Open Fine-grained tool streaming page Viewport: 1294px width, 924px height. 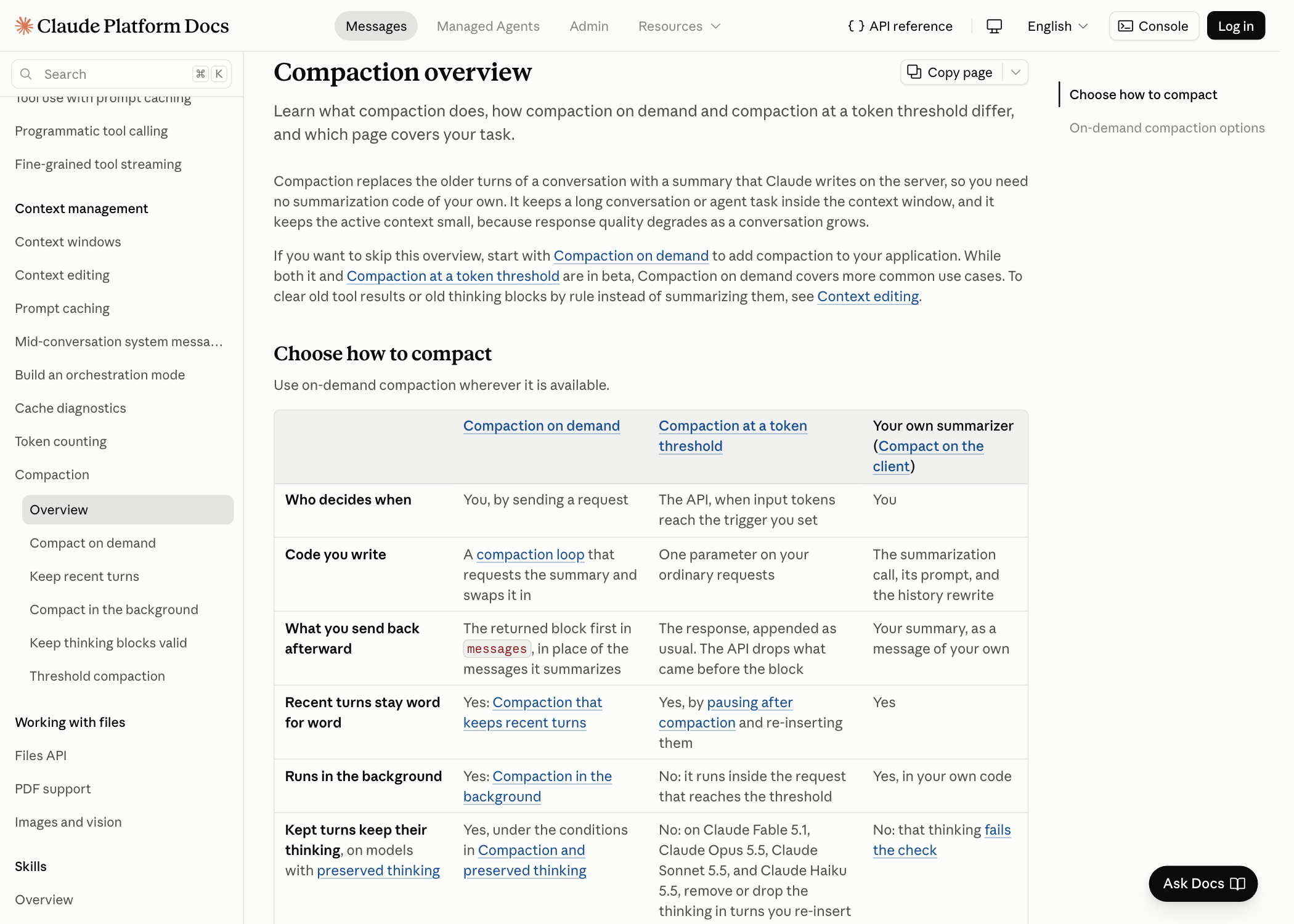[x=98, y=164]
